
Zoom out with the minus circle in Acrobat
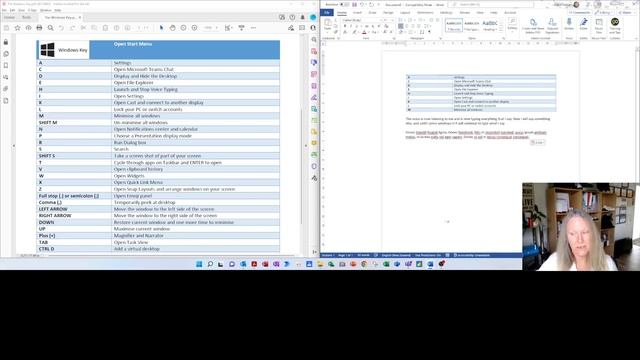pyautogui.click(x=183, y=28)
